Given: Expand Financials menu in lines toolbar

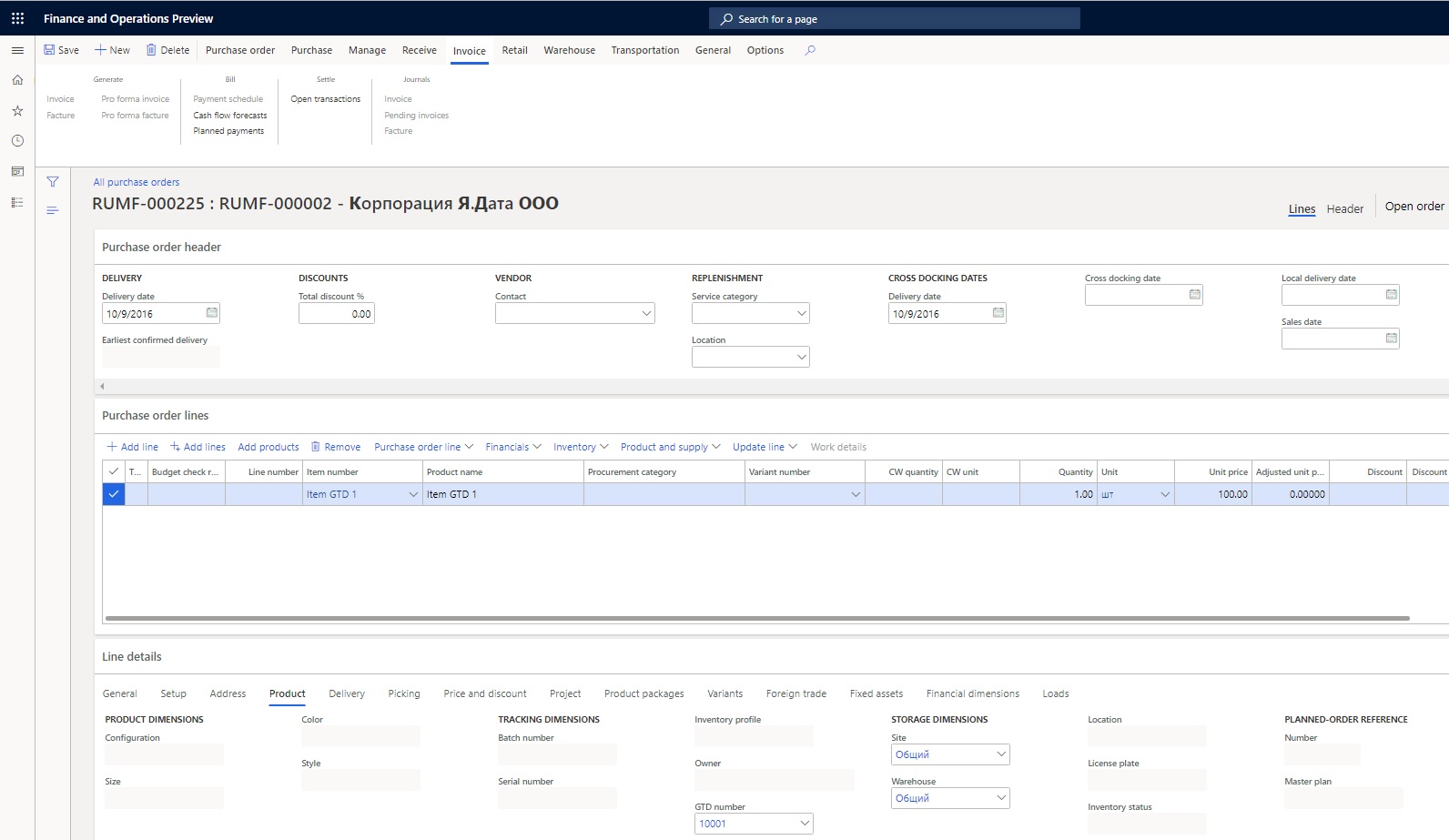Looking at the screenshot, I should (x=513, y=447).
